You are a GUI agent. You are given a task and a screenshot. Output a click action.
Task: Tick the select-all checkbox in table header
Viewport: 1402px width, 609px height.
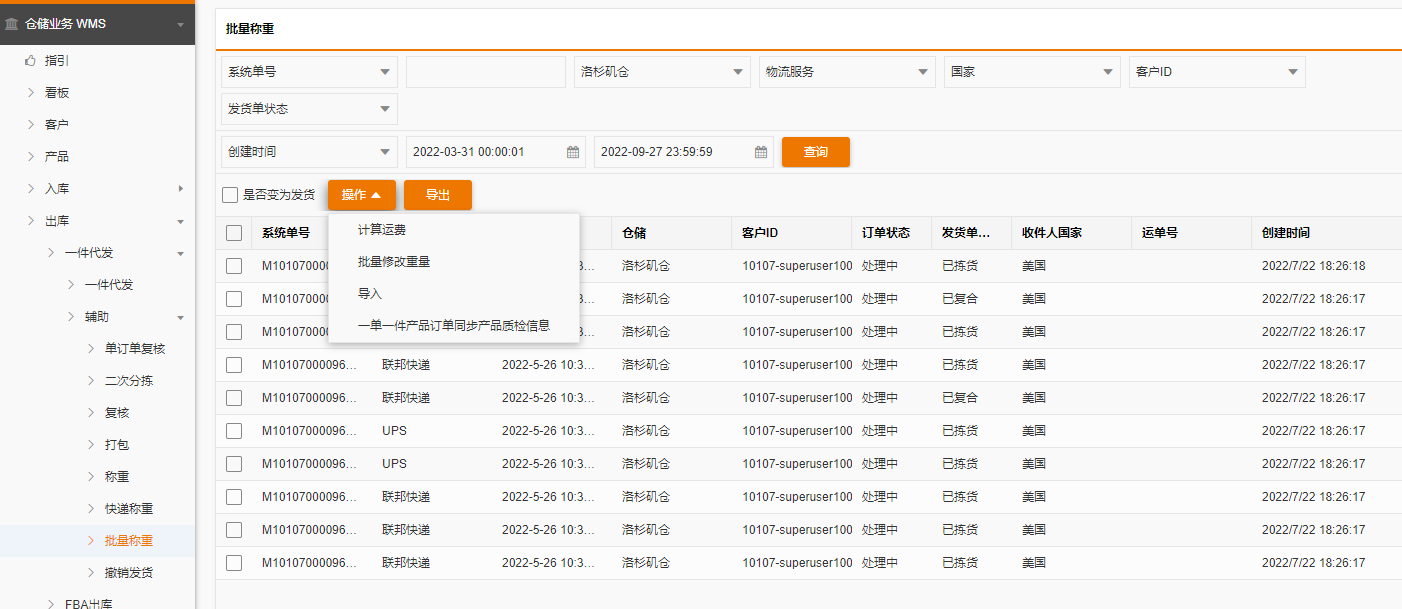click(234, 233)
